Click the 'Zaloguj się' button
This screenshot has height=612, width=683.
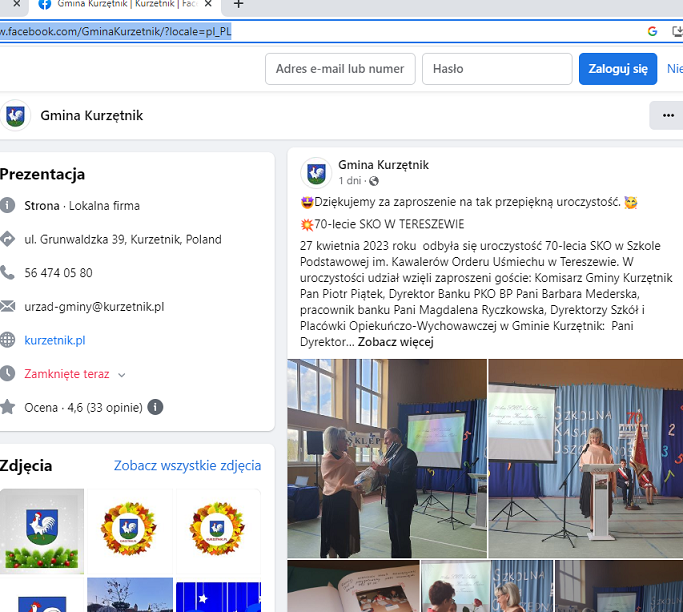[x=618, y=69]
